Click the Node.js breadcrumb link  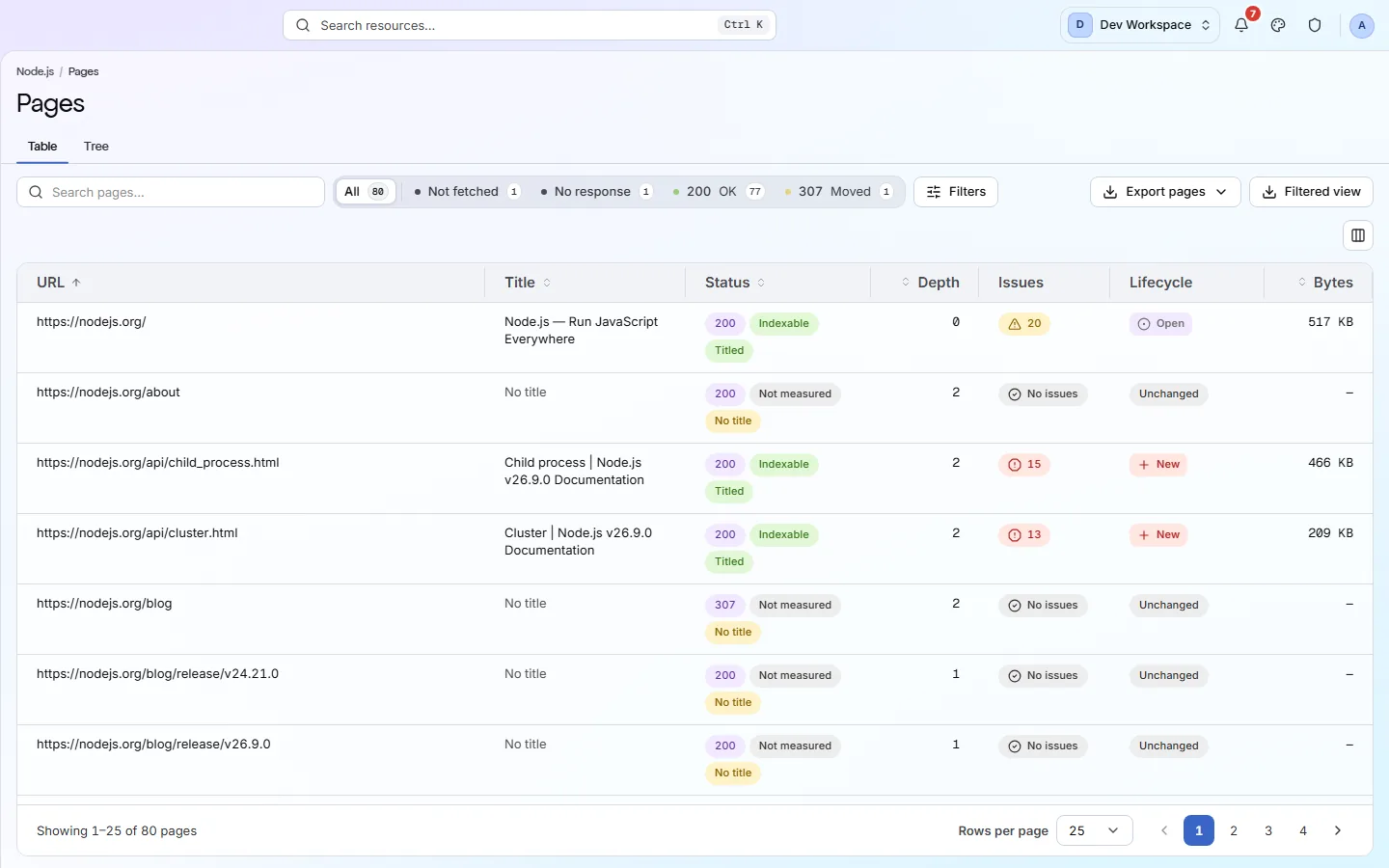pyautogui.click(x=35, y=71)
